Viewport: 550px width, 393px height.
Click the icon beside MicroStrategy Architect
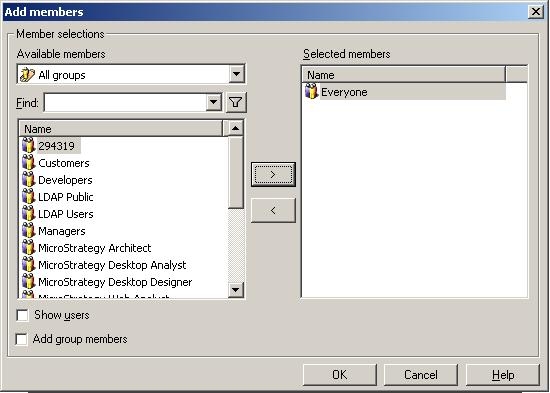coord(28,248)
